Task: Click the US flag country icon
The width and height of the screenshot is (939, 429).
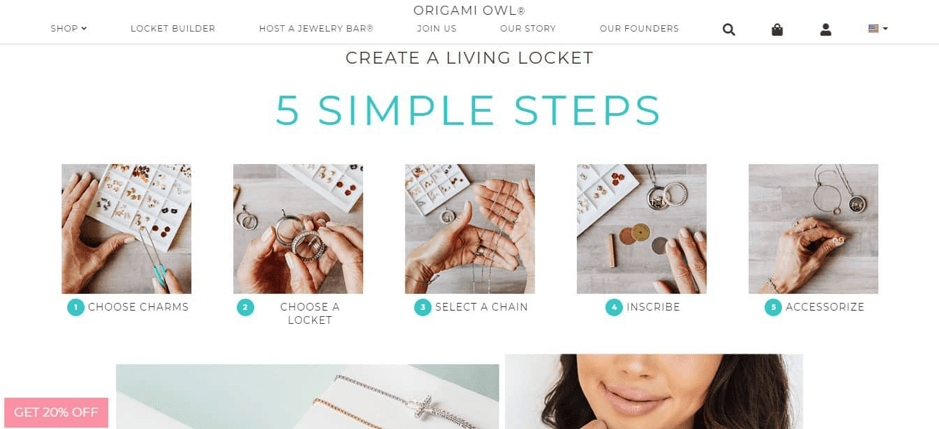Action: pos(874,28)
